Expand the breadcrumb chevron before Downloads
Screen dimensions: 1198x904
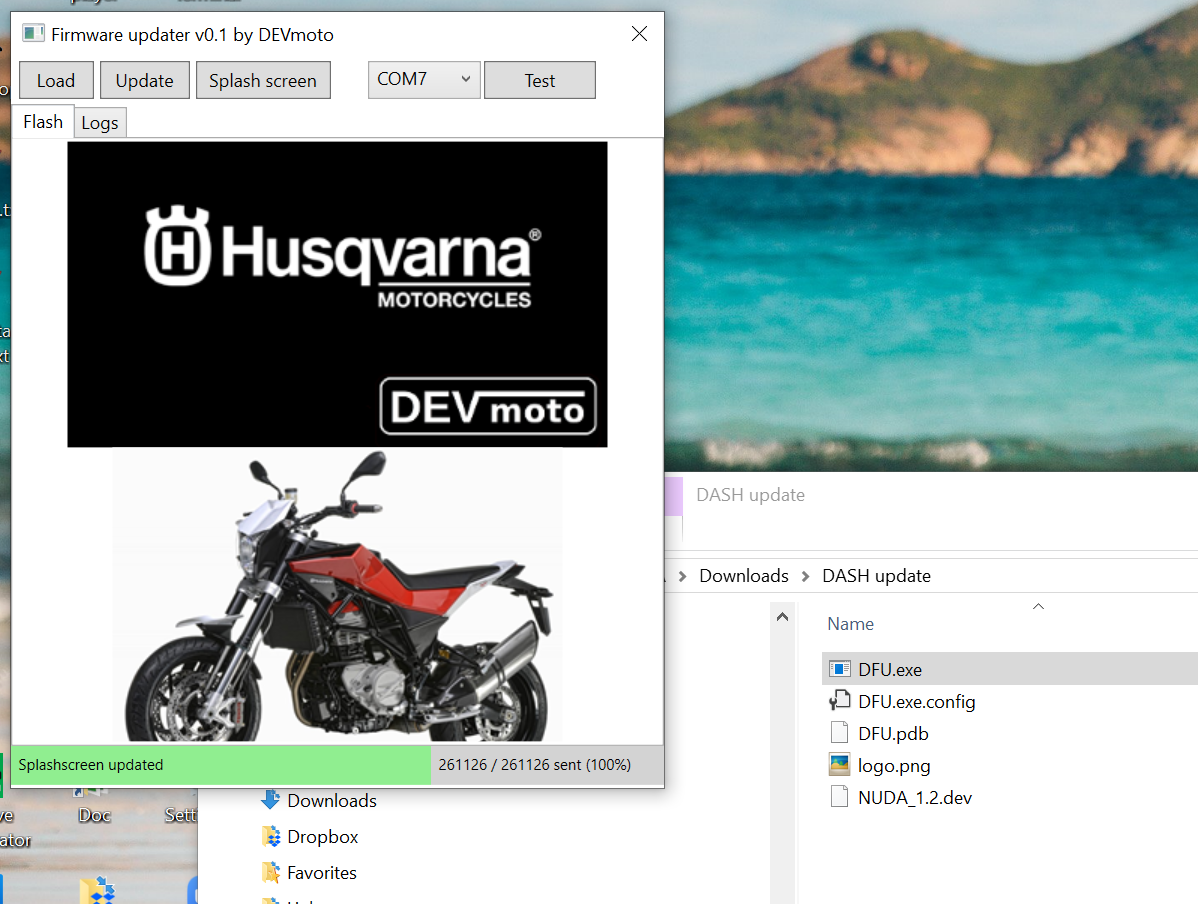682,576
